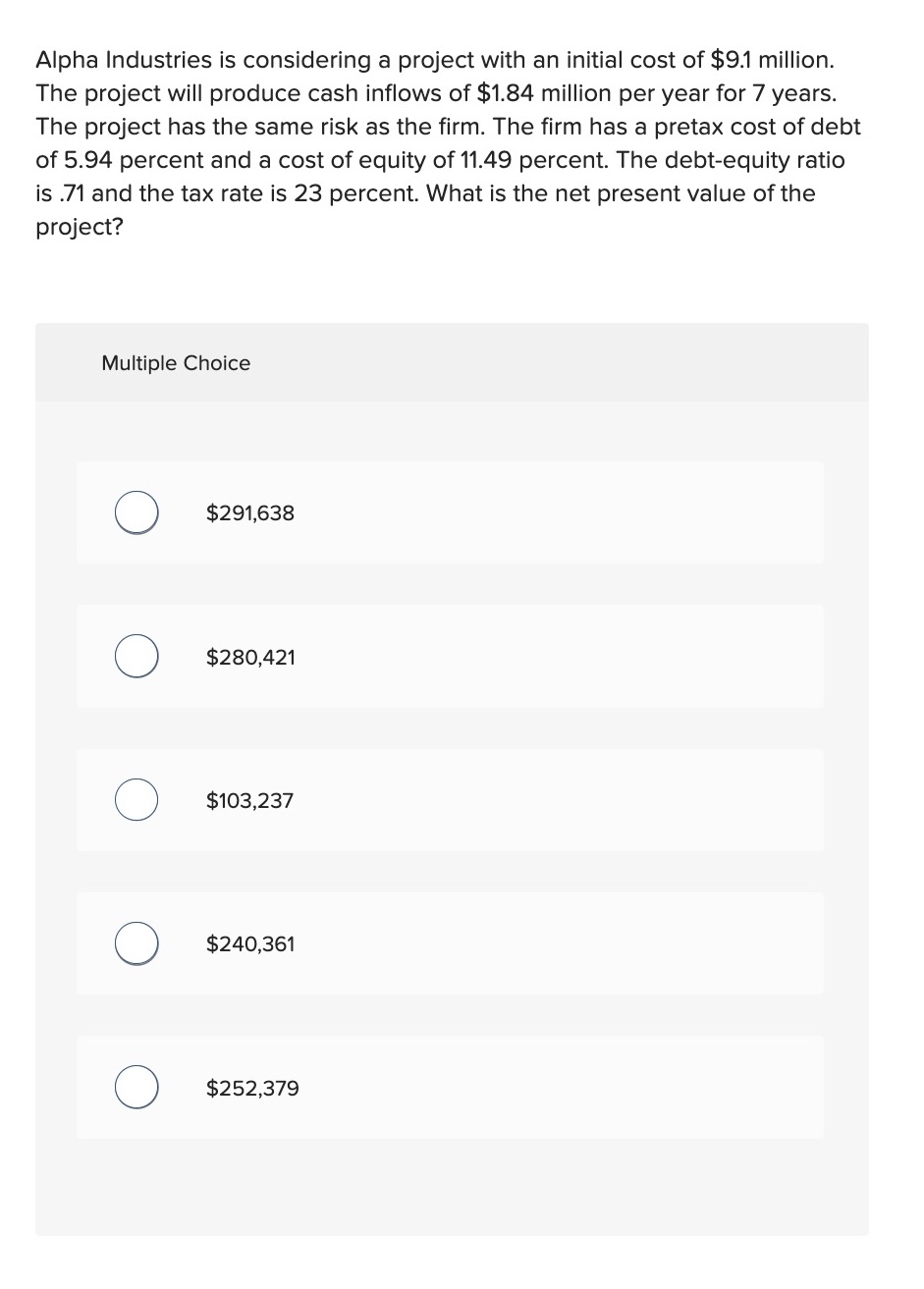The image size is (924, 1289).
Task: Choose the $280,421 radio option
Action: click(x=136, y=657)
